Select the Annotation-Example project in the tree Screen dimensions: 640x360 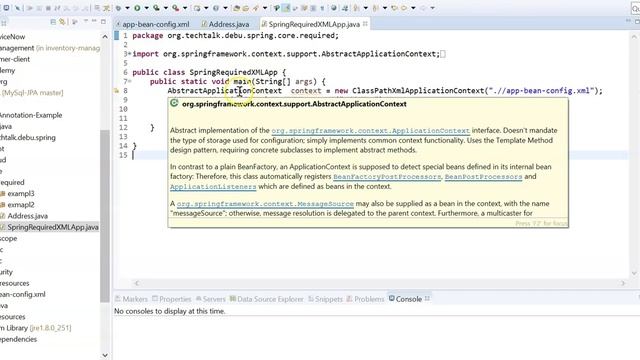[x=31, y=115]
